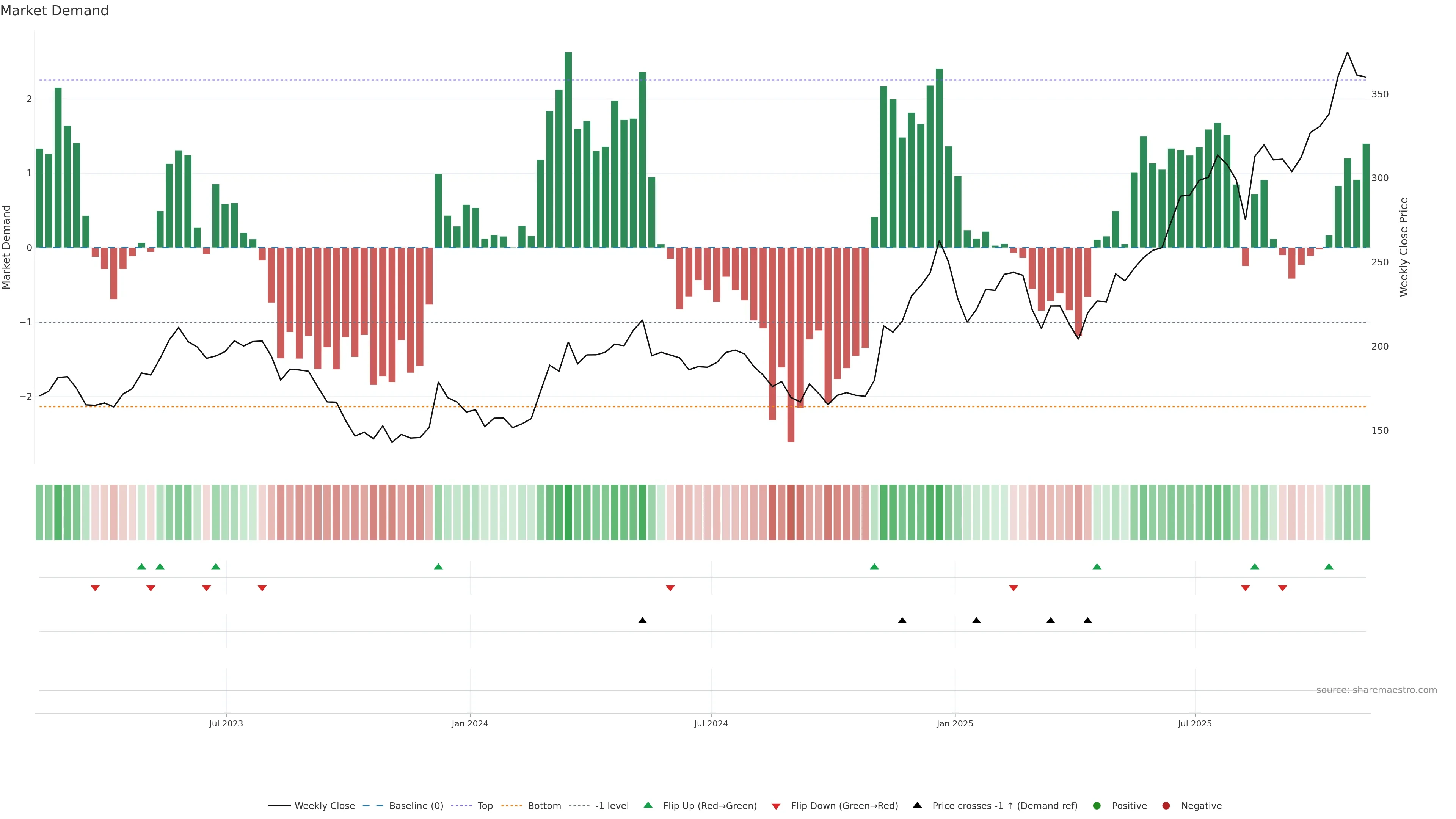This screenshot has width=1456, height=819.
Task: Click the rightmost black price-cross triangle marker
Action: pyautogui.click(x=1087, y=621)
